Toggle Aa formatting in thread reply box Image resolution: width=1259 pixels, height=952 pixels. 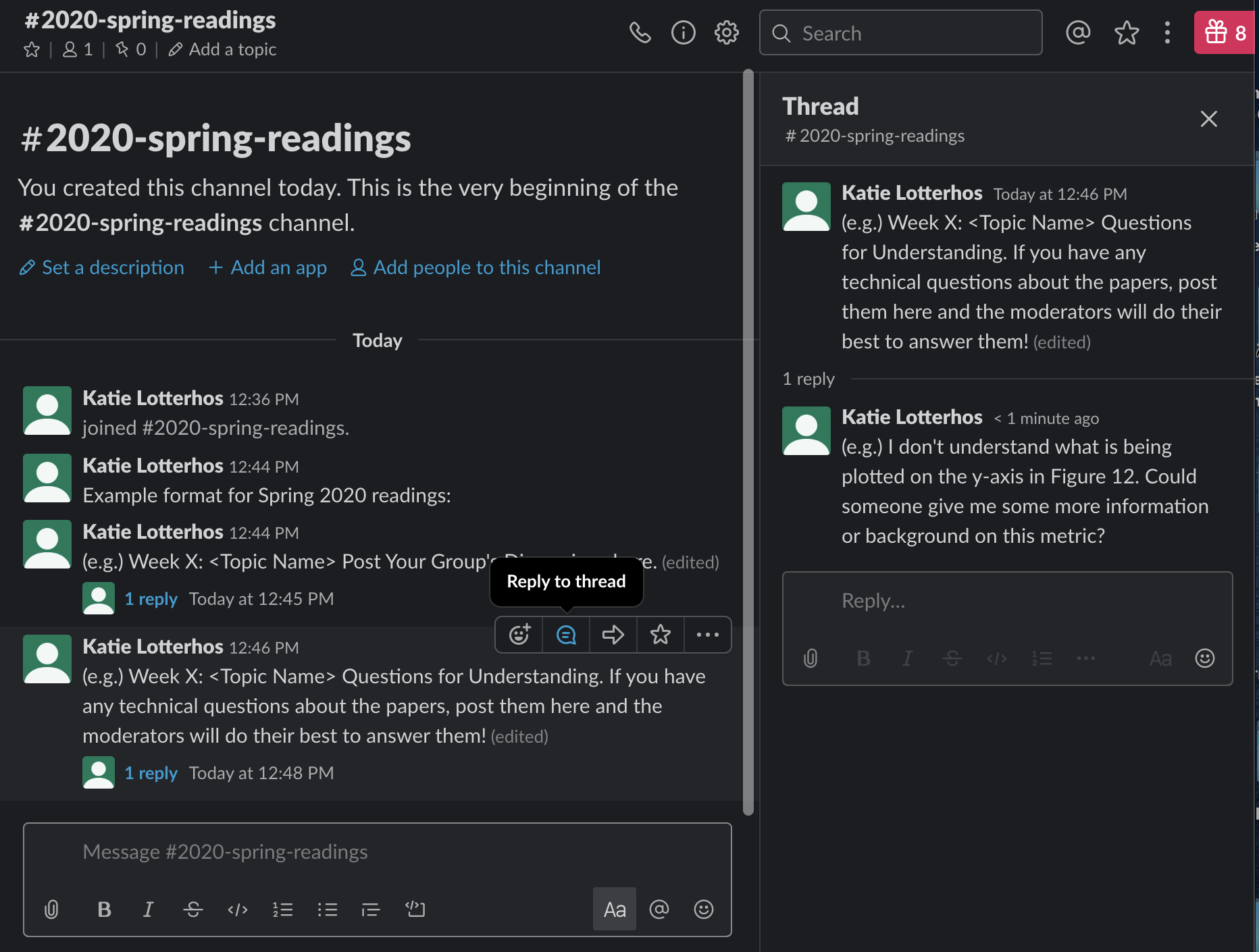tap(1160, 658)
